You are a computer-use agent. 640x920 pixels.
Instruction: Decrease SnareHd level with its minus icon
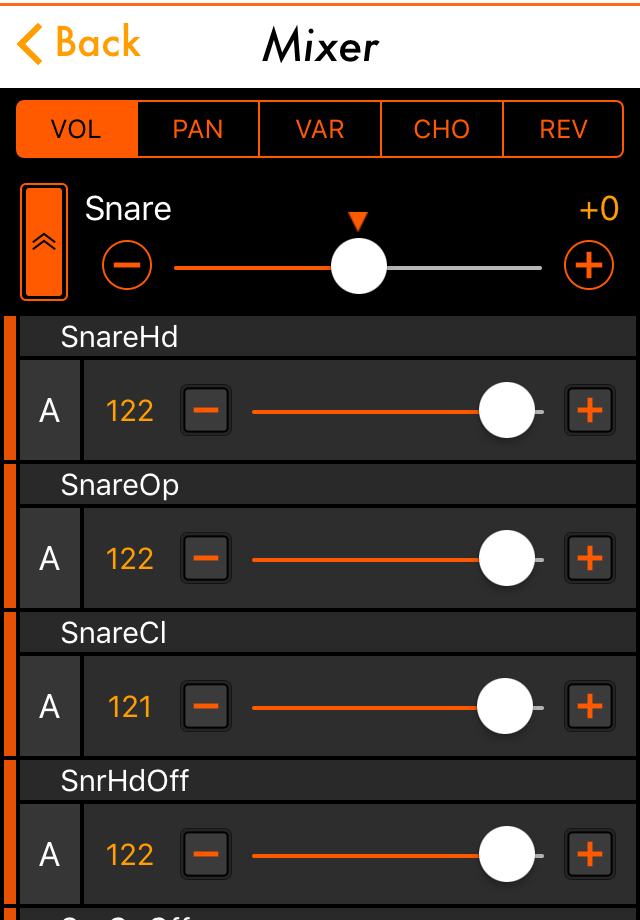pyautogui.click(x=205, y=410)
